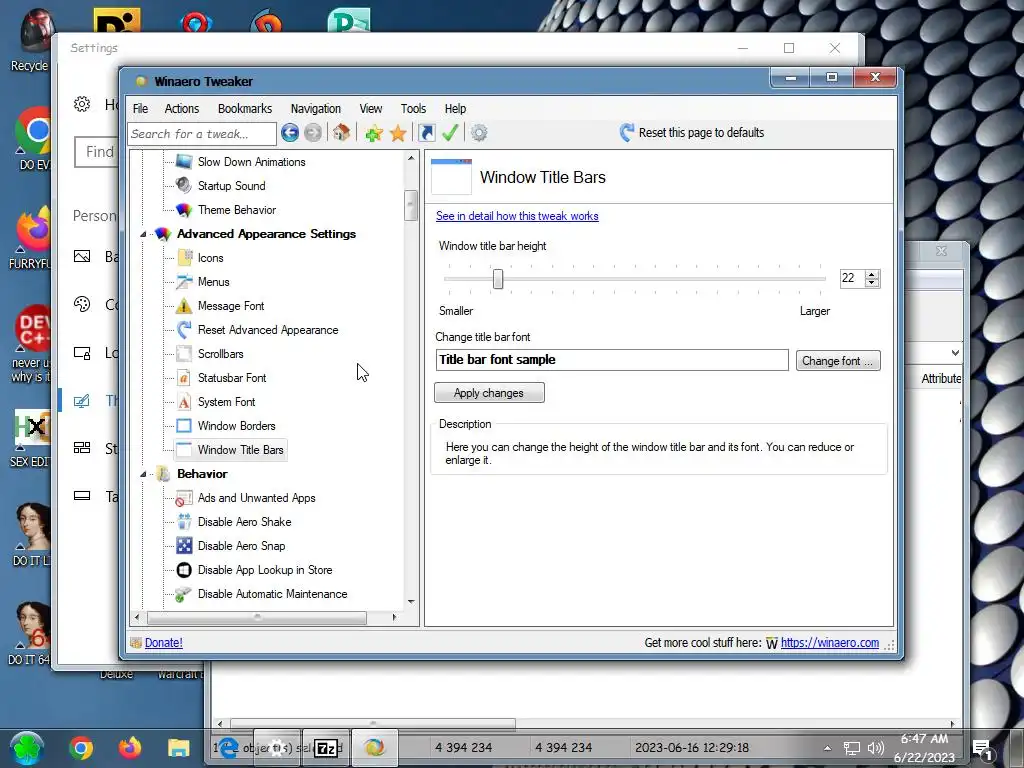
Task: Open settings via the toolbar gear icon
Action: tap(479, 133)
